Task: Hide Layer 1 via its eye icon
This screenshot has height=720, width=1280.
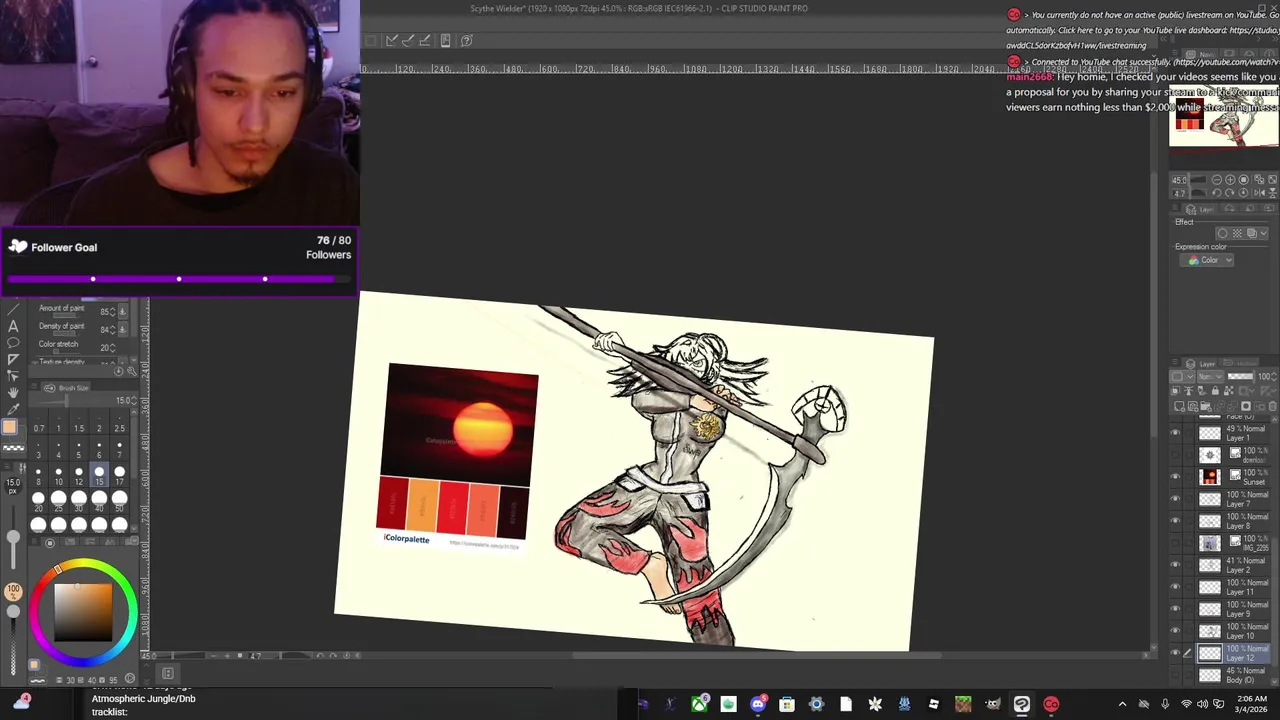Action: click(x=1175, y=434)
